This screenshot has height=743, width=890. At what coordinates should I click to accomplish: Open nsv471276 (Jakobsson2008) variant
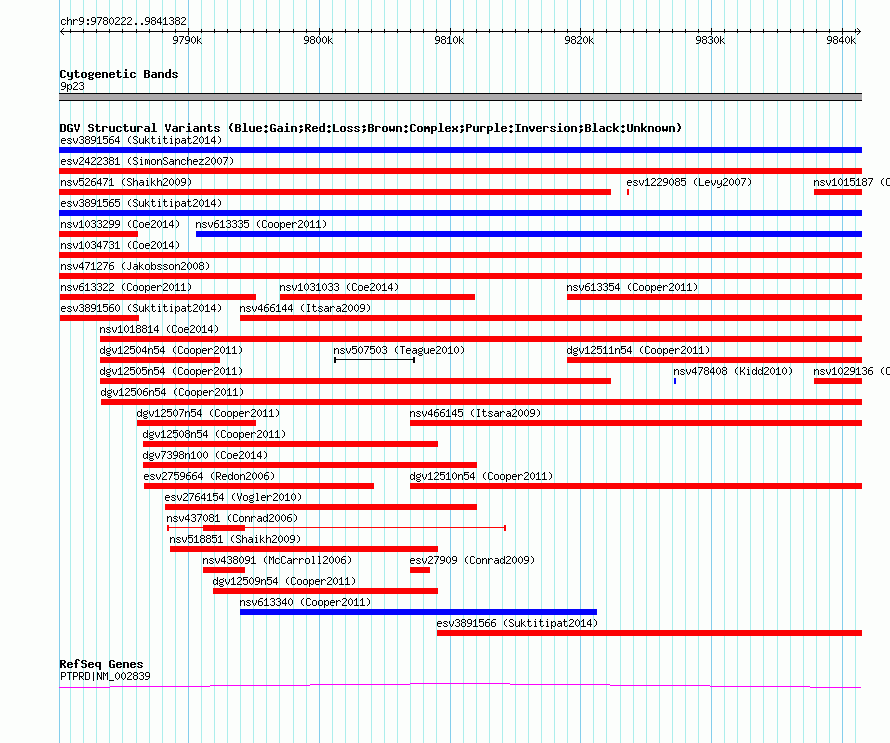click(135, 266)
